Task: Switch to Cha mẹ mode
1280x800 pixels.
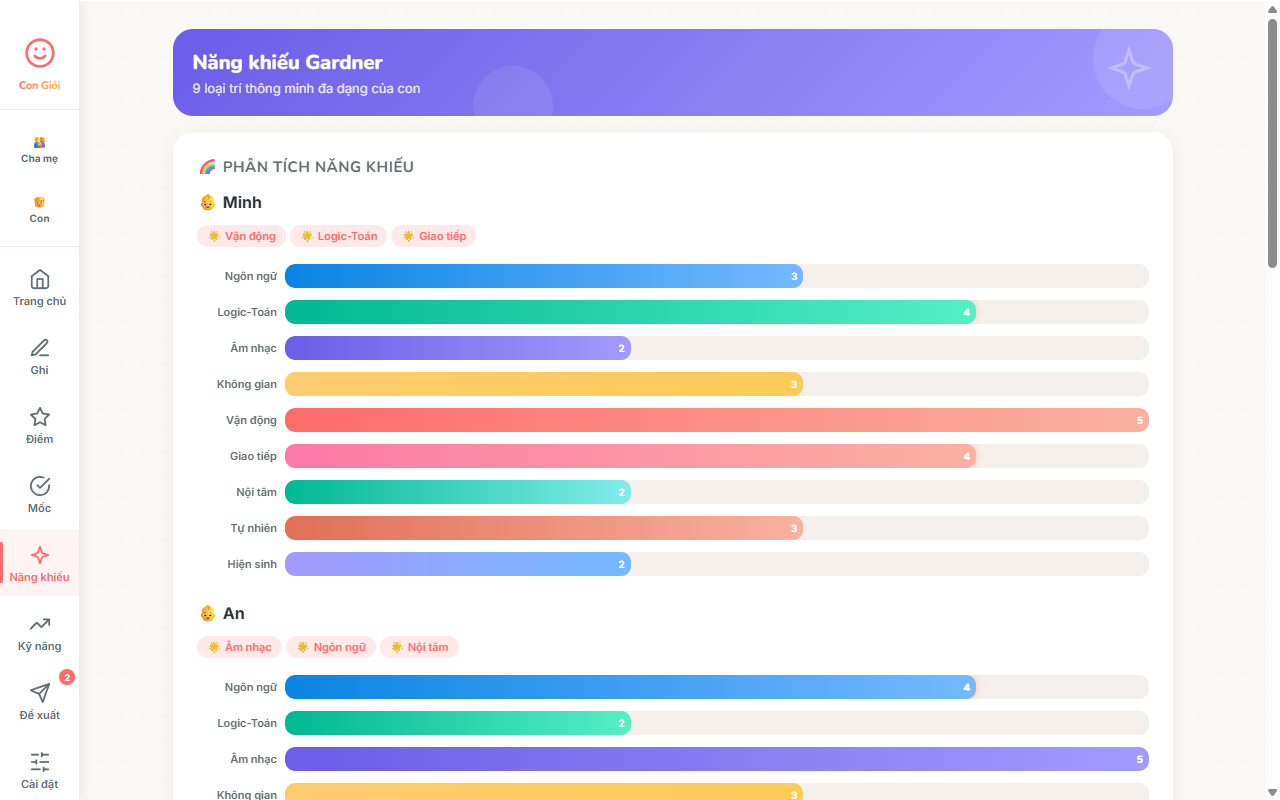Action: (39, 149)
